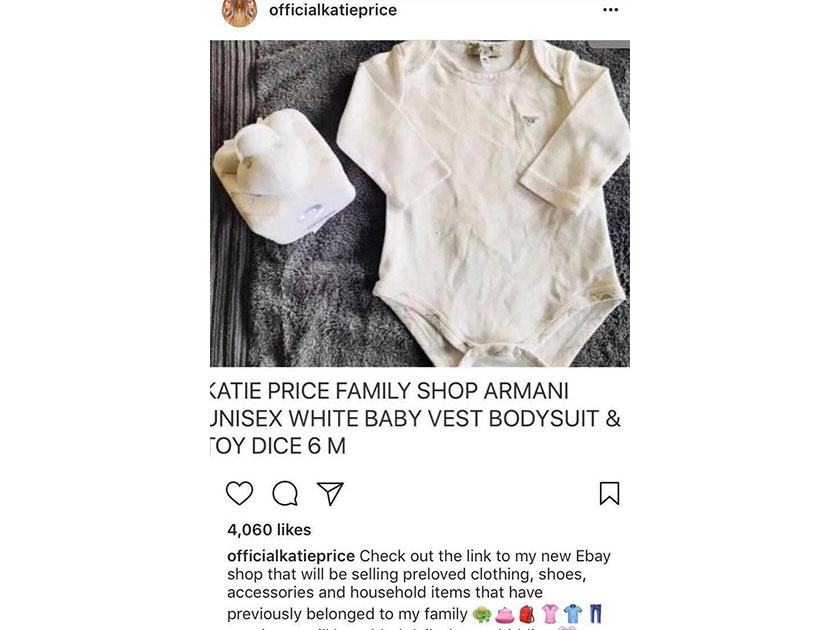
Task: Click the blue jeans emoji in the caption
Action: point(596,613)
